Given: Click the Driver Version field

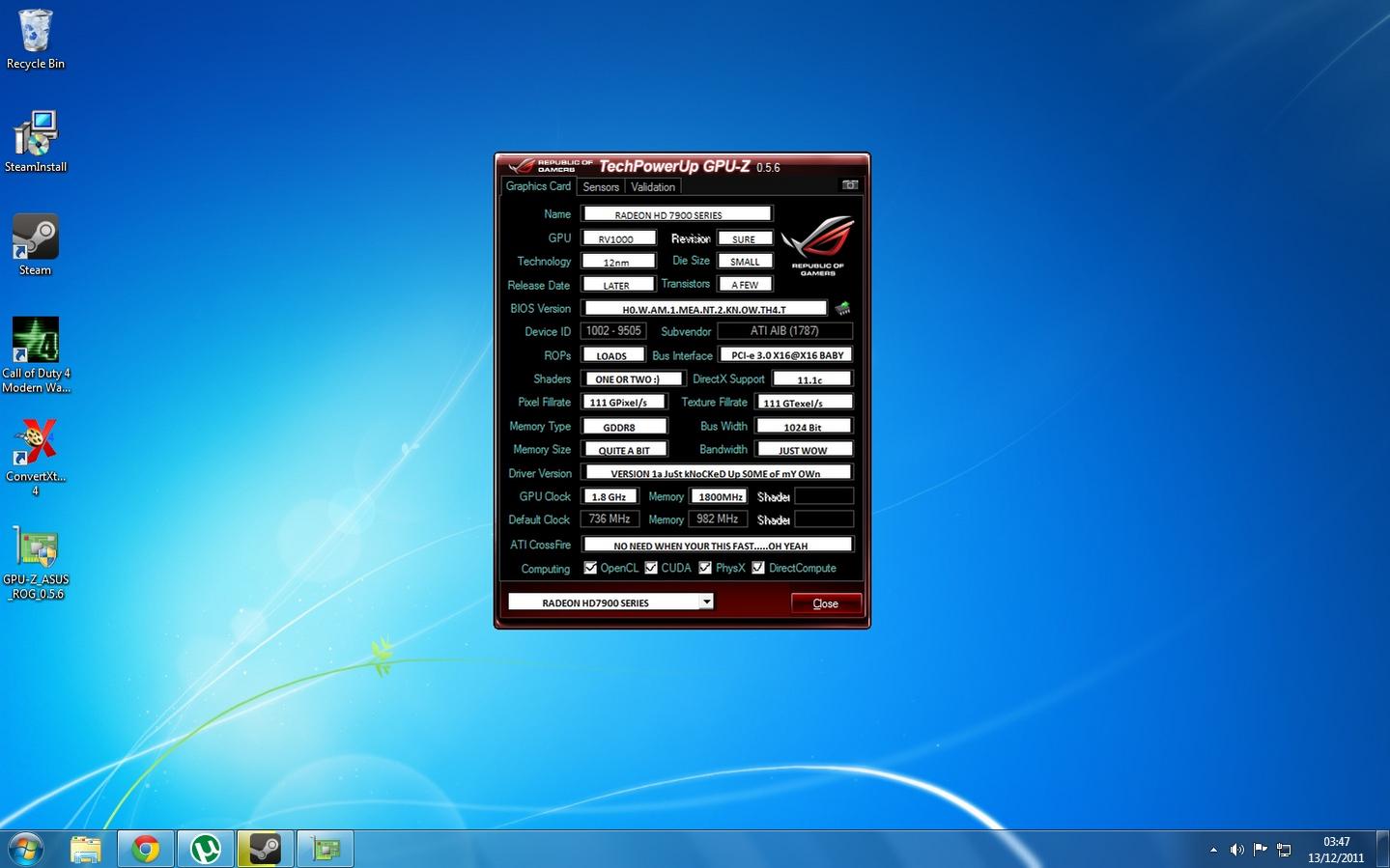Looking at the screenshot, I should point(717,473).
